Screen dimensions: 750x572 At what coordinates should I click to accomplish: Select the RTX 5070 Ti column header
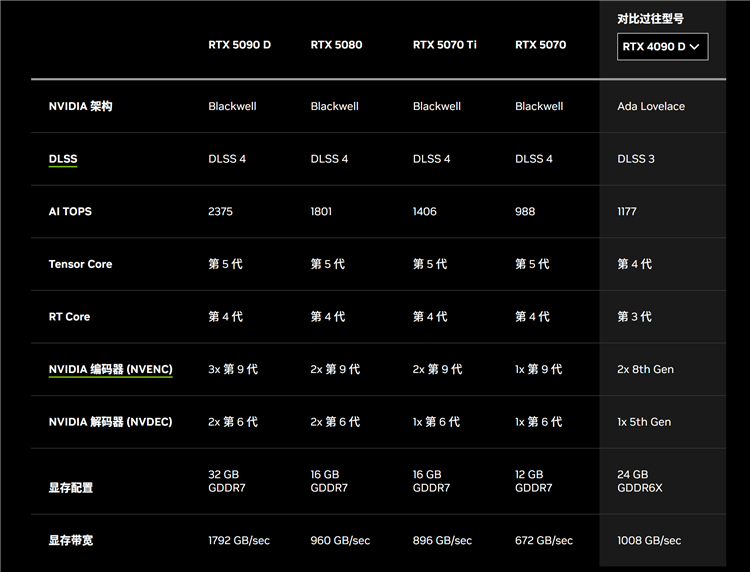point(445,45)
